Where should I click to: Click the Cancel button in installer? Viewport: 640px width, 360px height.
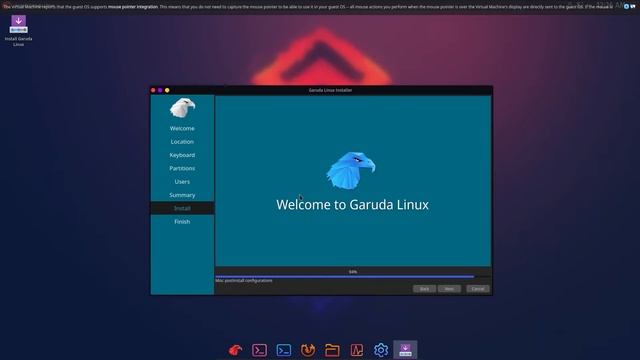click(x=478, y=289)
